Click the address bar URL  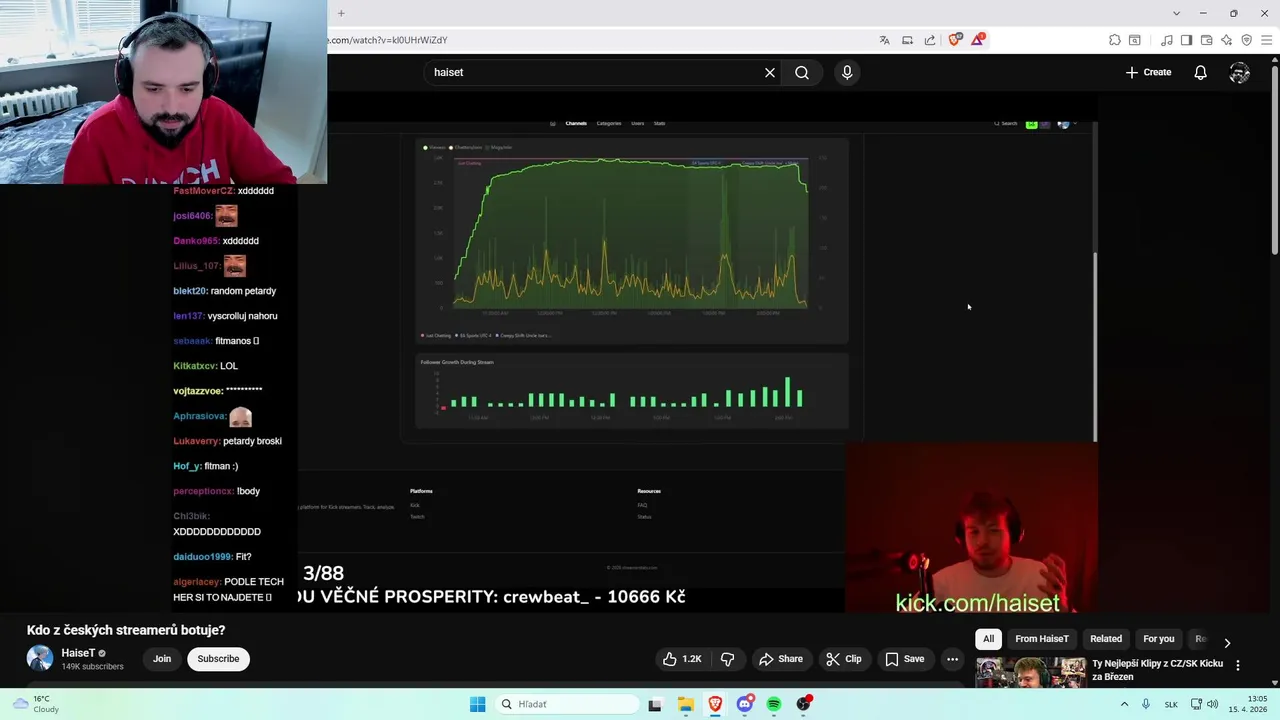tap(389, 40)
